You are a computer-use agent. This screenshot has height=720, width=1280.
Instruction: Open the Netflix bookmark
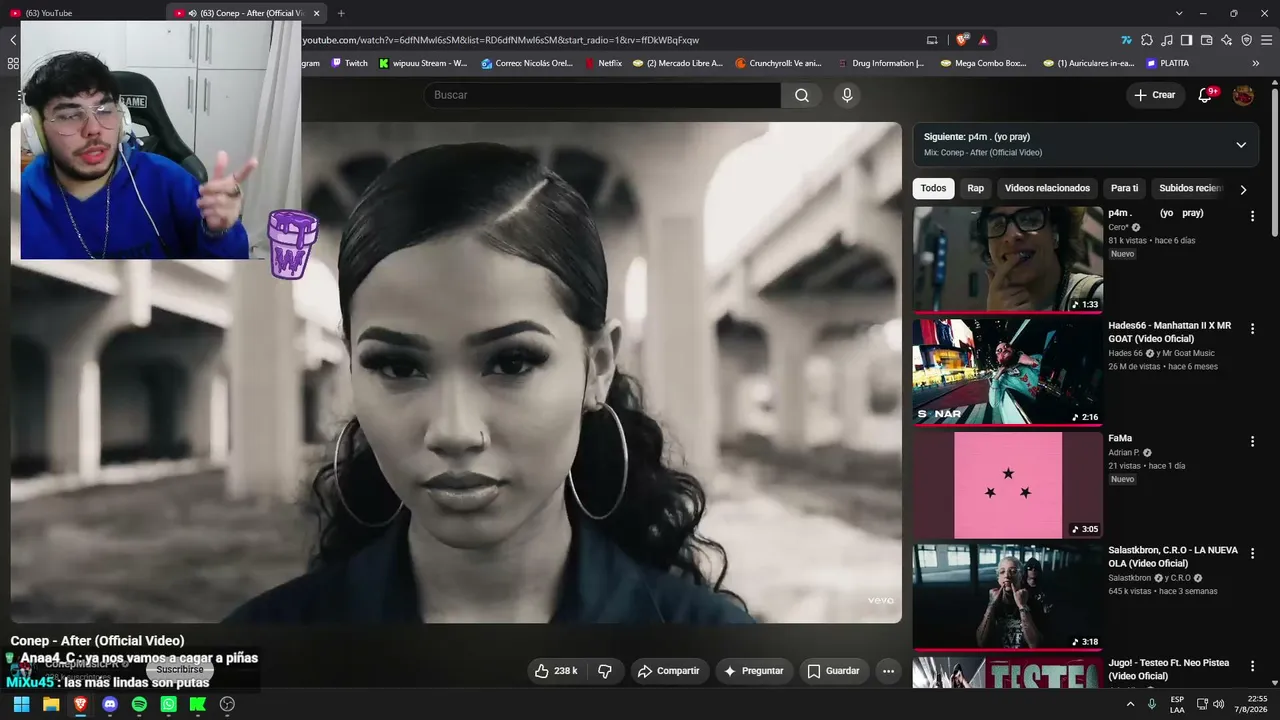tap(603, 63)
